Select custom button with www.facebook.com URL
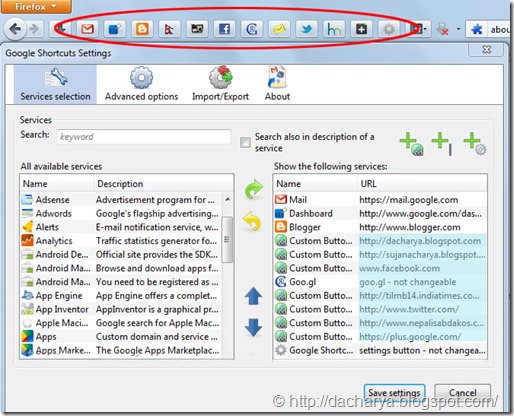The image size is (514, 416). 380,268
